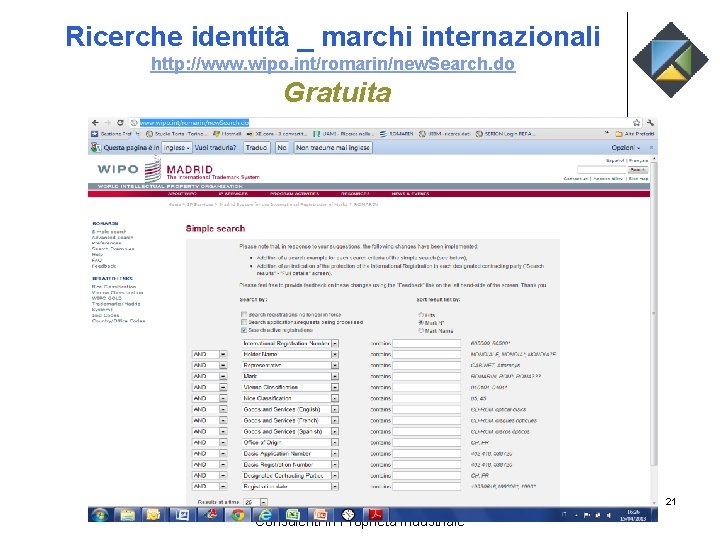Image resolution: width=720 pixels, height=540 pixels.
Task: Open PowerPoint from the taskbar
Action: (320, 515)
